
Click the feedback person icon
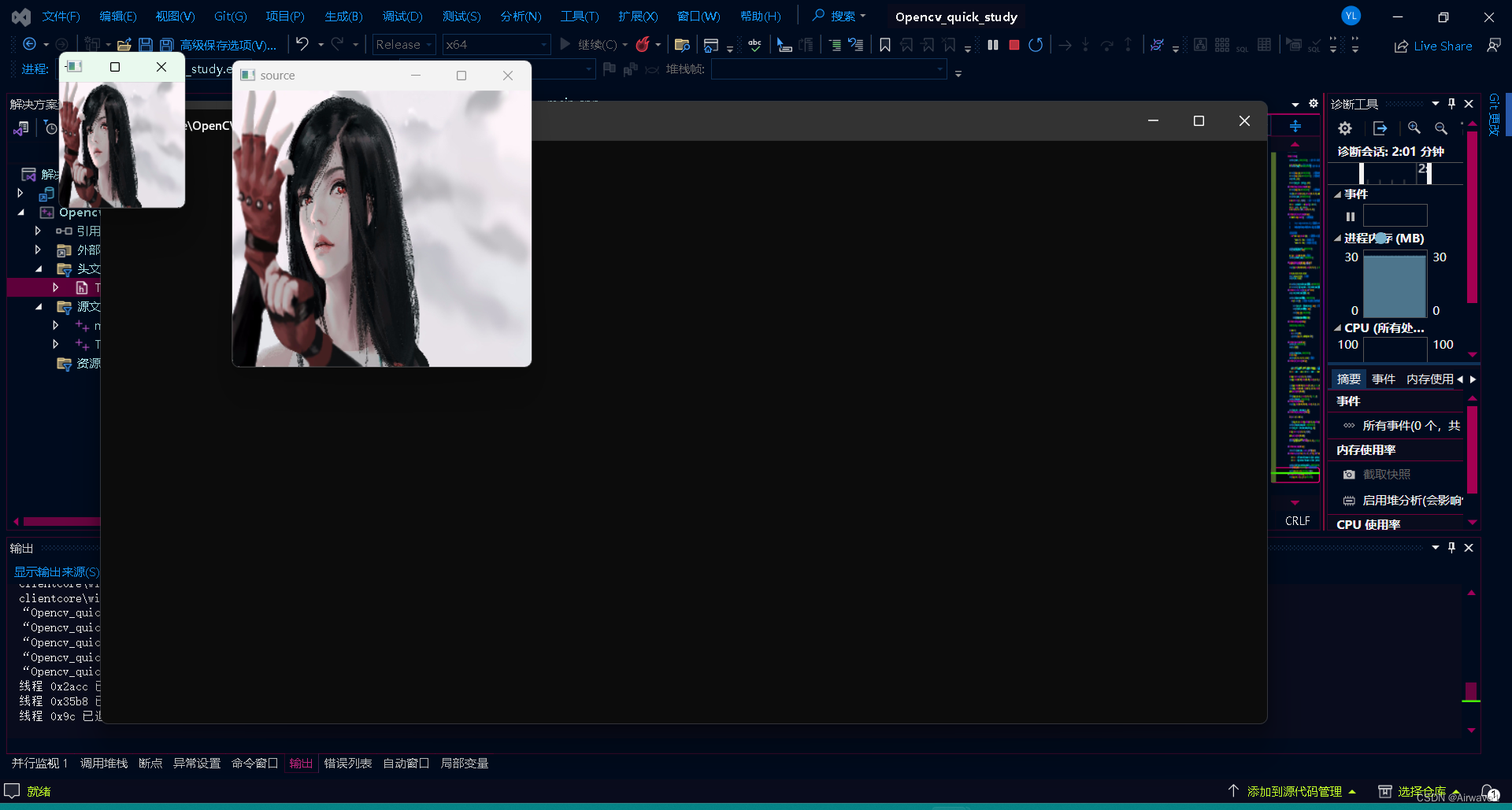coord(1494,46)
